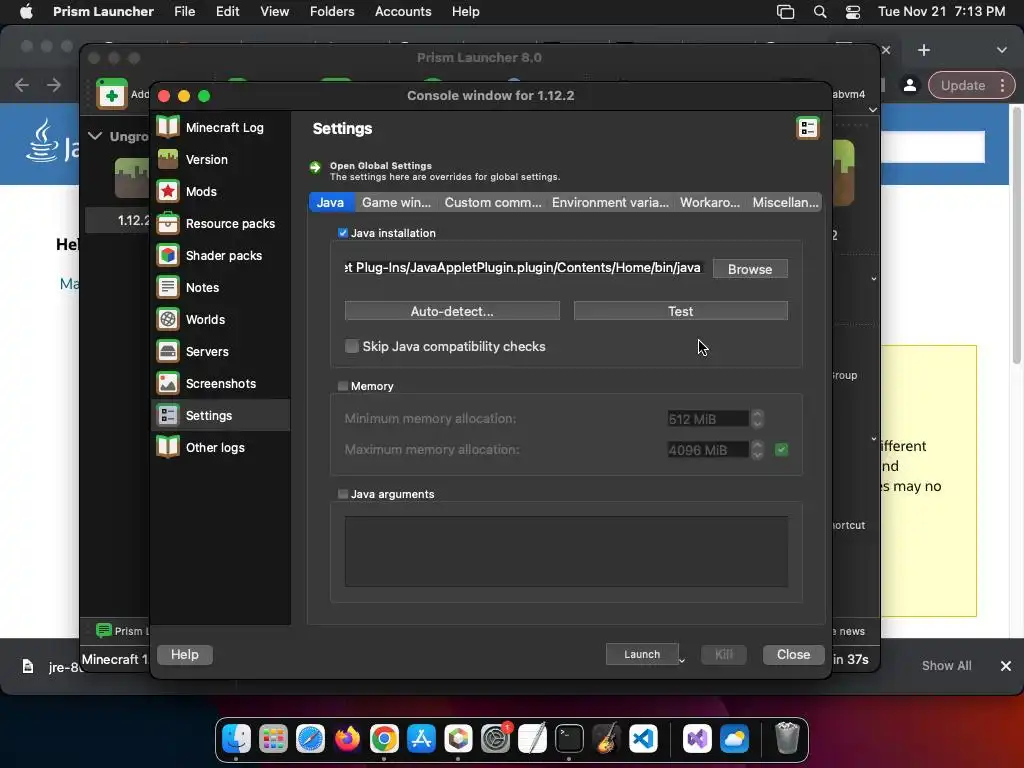Switch to the Java tab
The width and height of the screenshot is (1024, 768).
[331, 202]
